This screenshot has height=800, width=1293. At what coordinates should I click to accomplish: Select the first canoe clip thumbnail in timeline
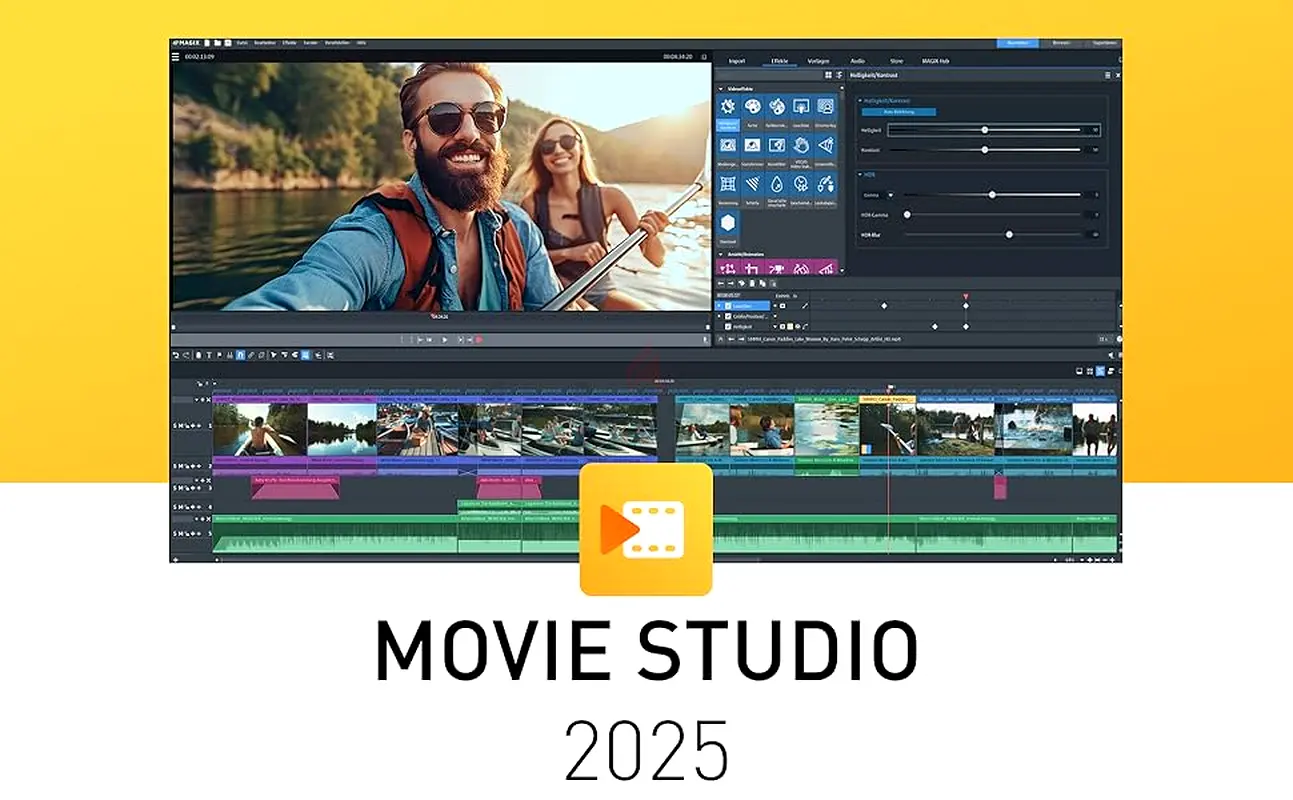click(x=259, y=430)
